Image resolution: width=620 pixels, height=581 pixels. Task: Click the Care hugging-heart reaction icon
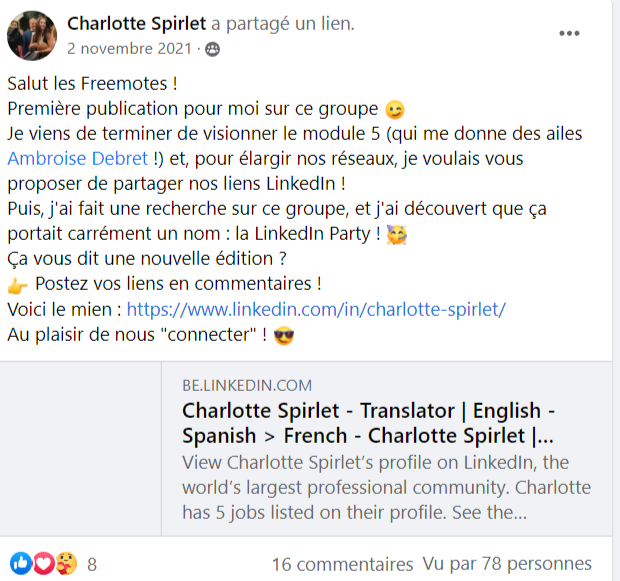click(x=64, y=564)
